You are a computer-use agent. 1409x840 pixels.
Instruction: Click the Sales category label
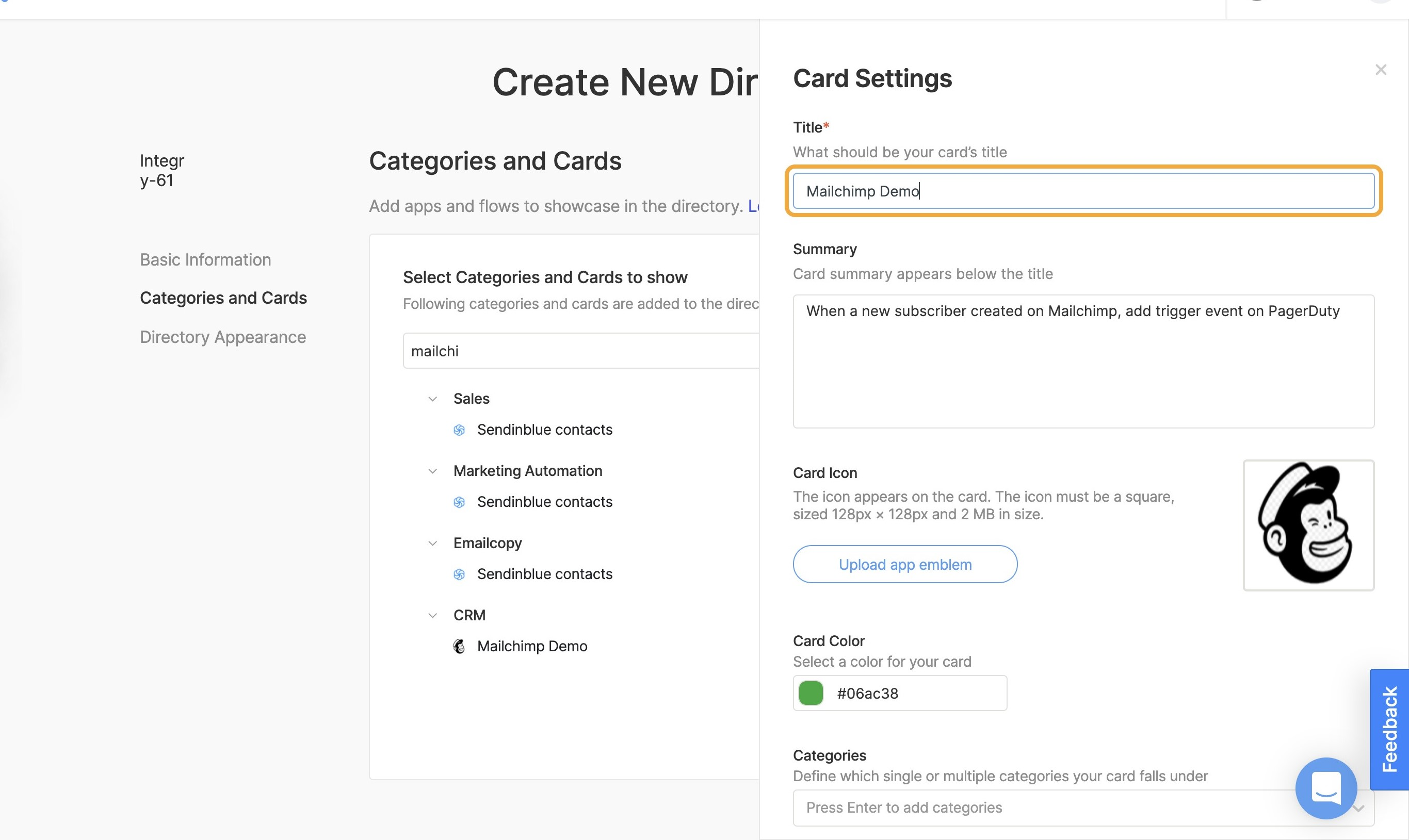(x=471, y=399)
